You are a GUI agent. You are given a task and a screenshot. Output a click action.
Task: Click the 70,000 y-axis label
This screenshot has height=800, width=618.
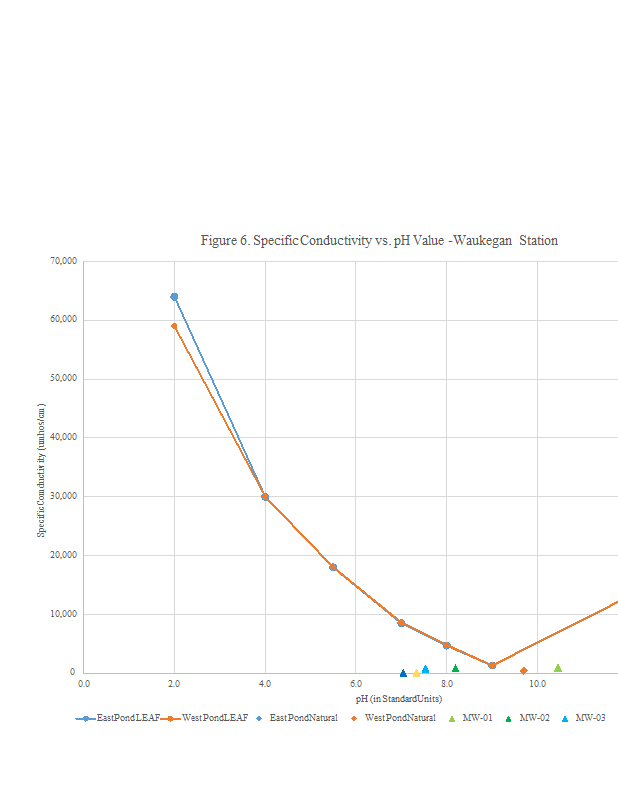coord(62,261)
